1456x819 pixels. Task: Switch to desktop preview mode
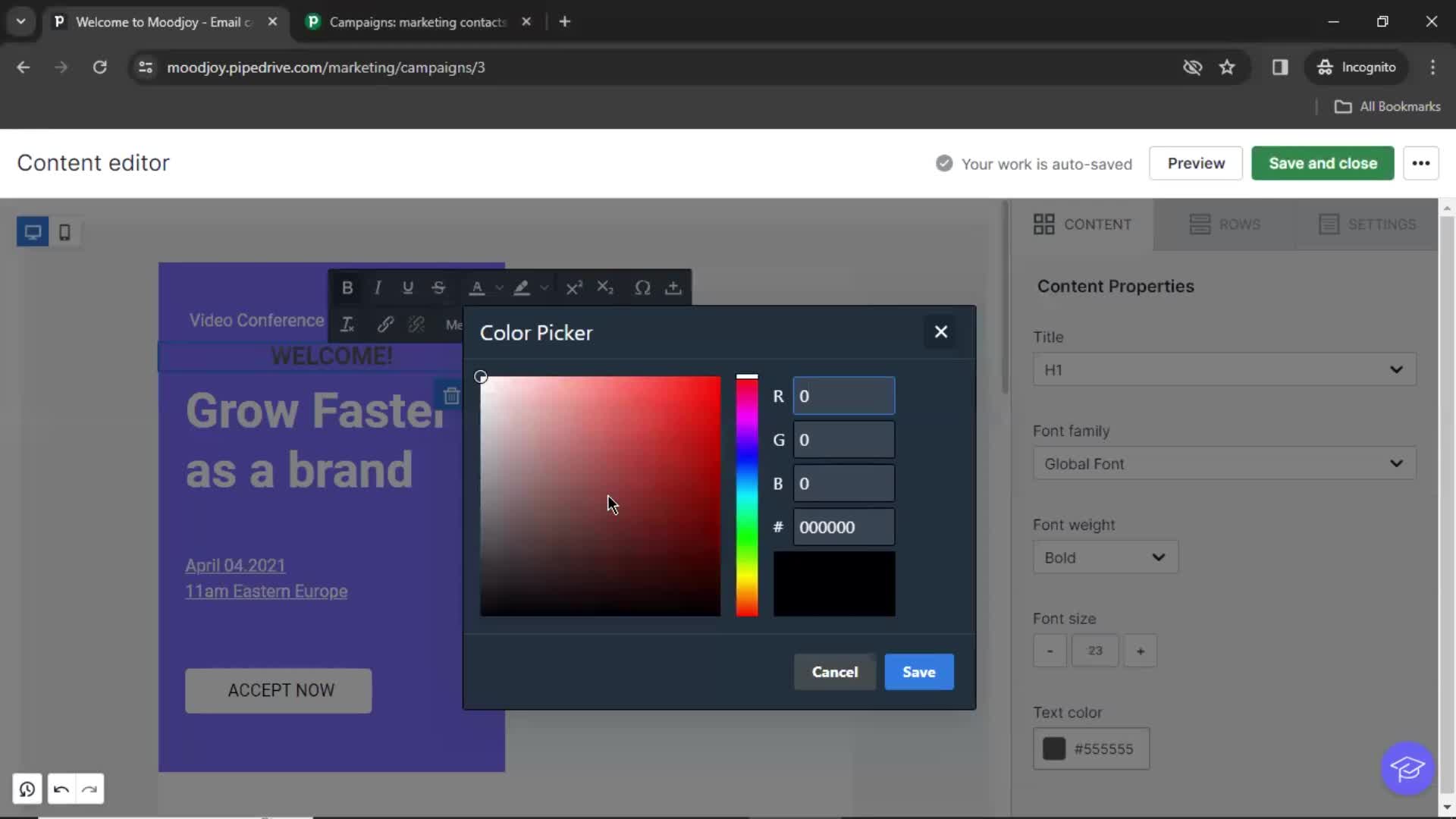point(33,232)
